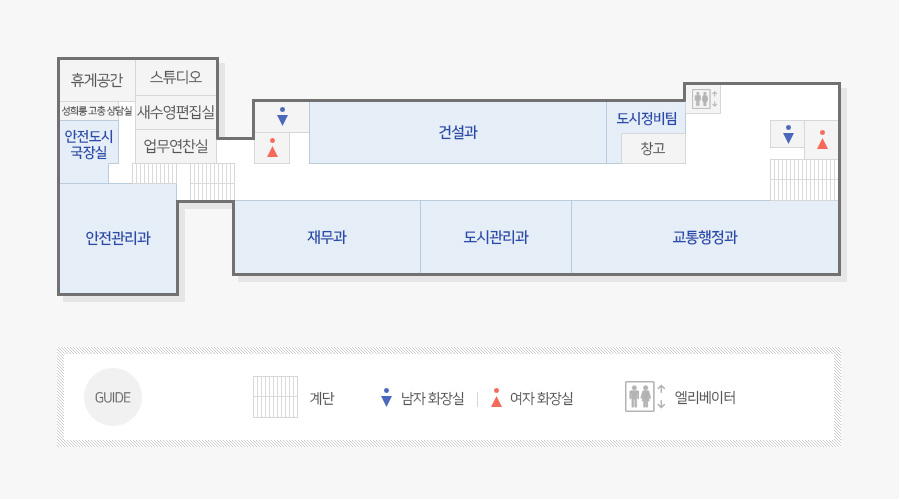Click women's restroom icon above 교통행정과
Image resolution: width=900 pixels, height=500 pixels.
pos(822,139)
